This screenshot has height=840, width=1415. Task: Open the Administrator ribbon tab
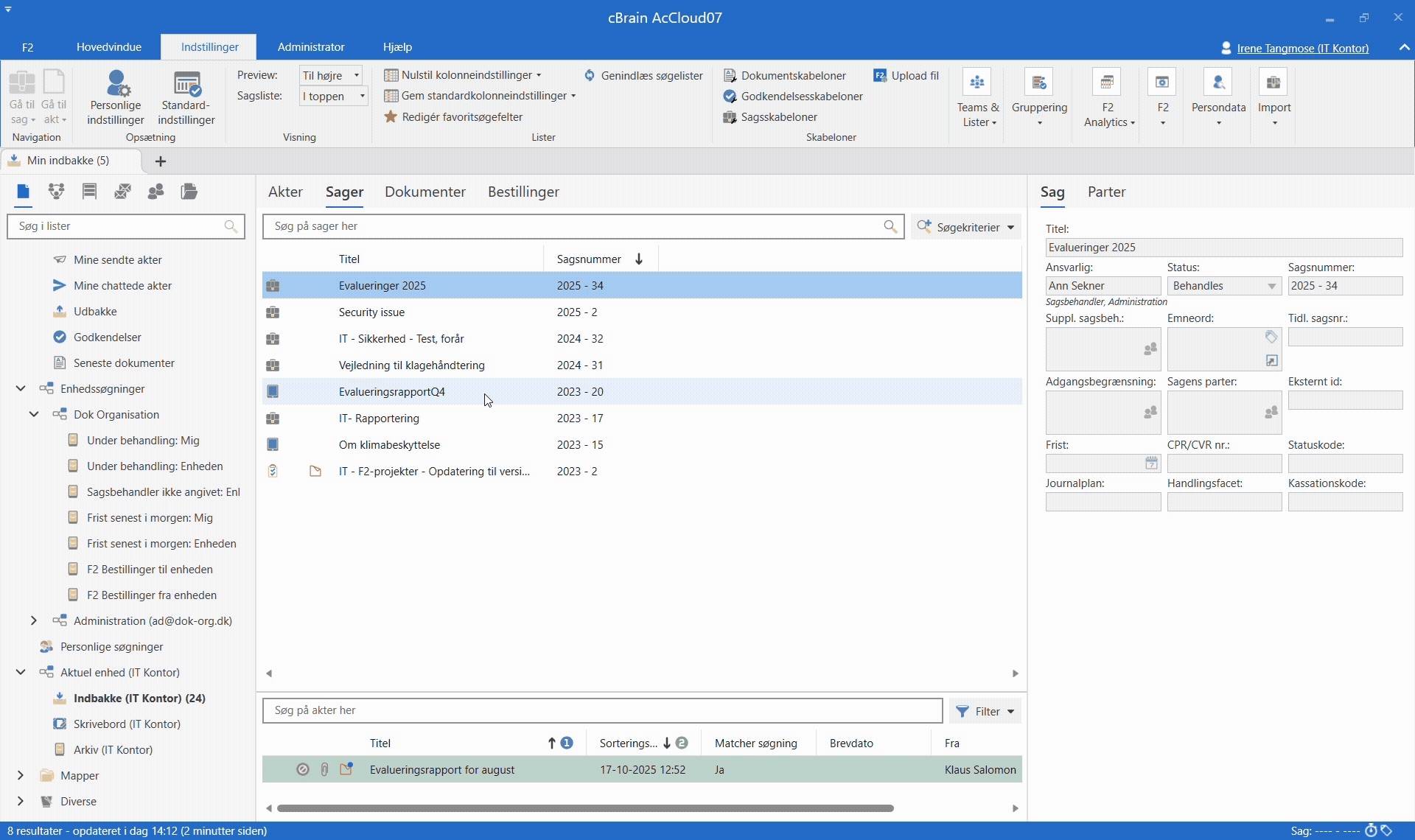(310, 47)
